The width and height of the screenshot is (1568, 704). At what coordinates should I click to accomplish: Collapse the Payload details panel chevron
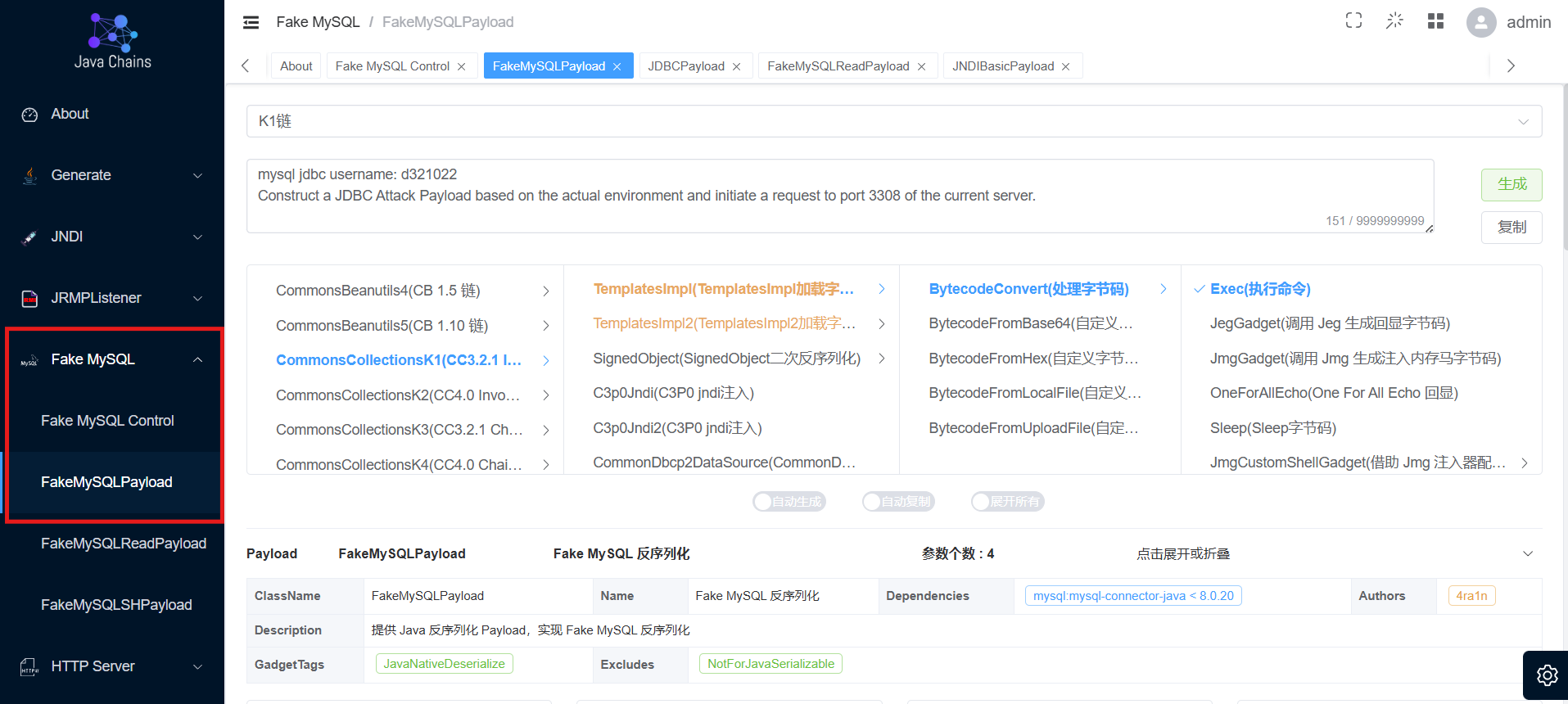click(1528, 554)
